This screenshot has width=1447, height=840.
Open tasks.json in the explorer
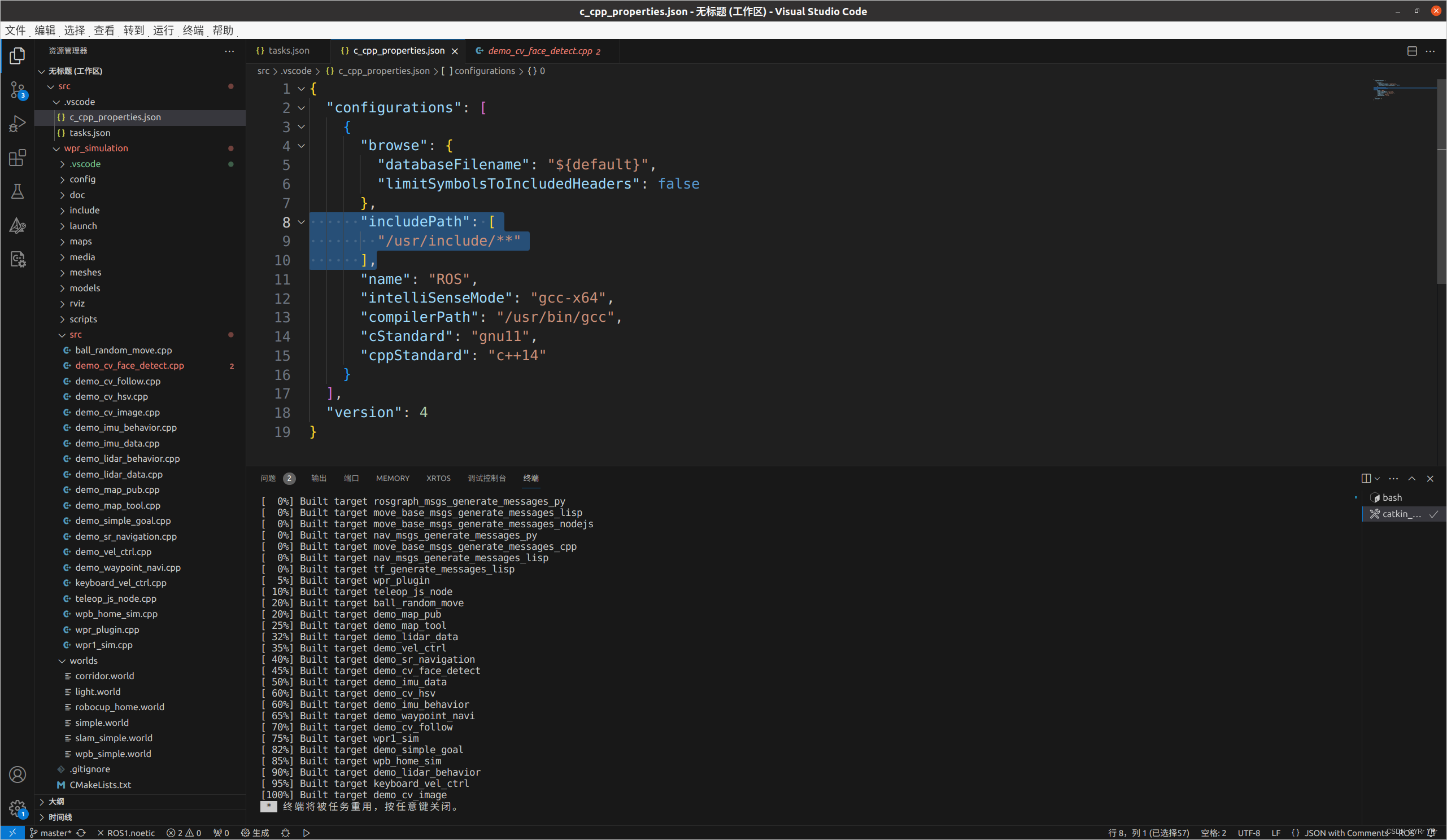(x=140, y=133)
